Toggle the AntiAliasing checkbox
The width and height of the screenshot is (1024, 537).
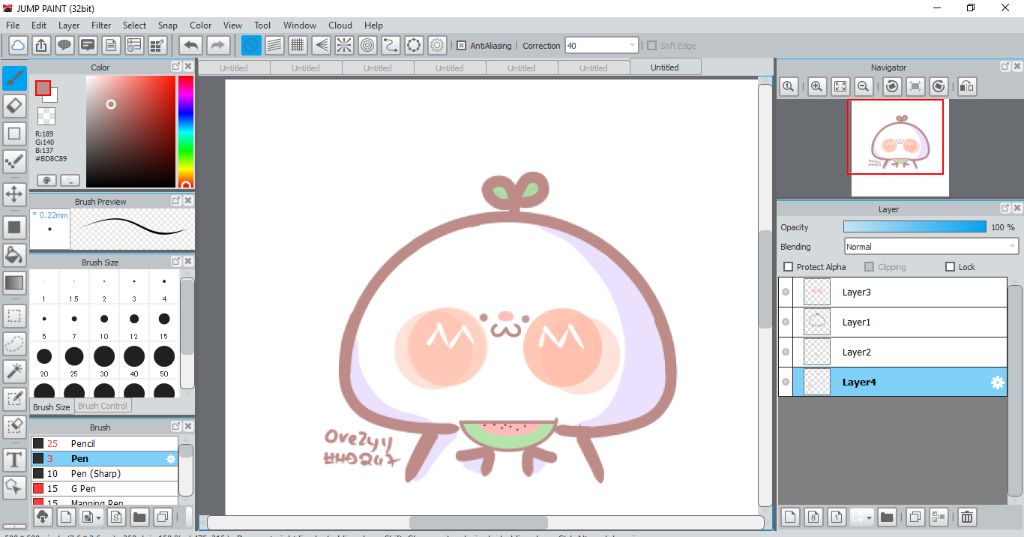[461, 46]
